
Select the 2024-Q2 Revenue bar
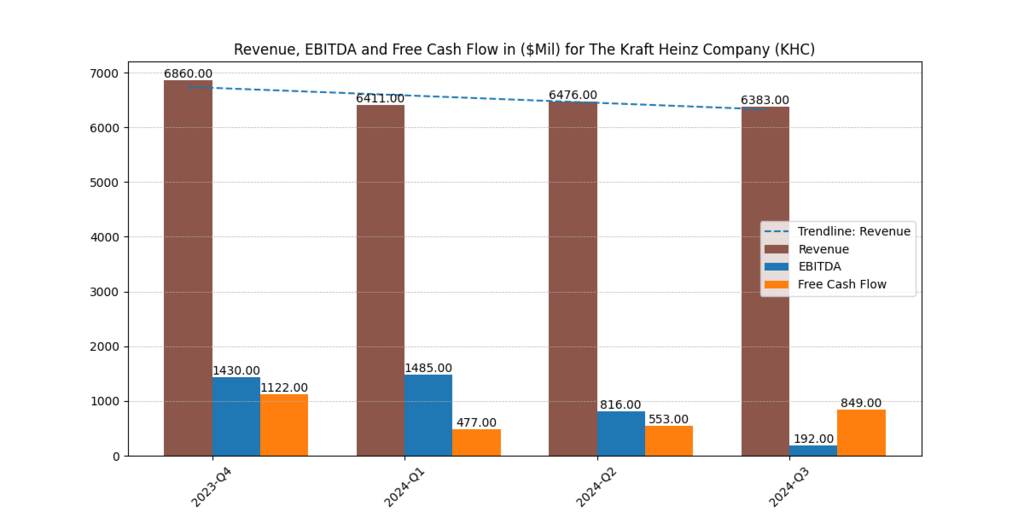tap(572, 280)
